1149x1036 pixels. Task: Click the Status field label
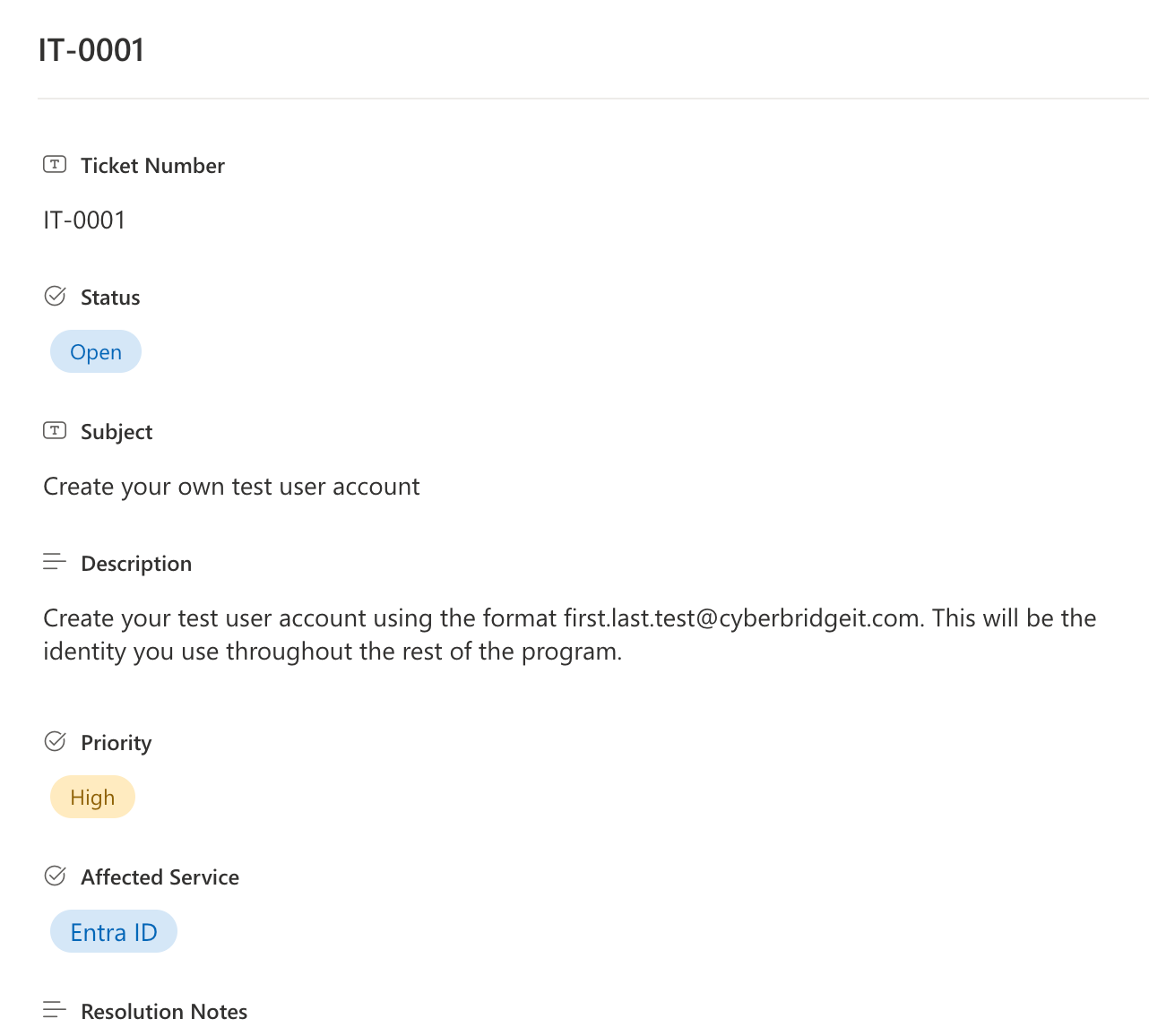(x=110, y=298)
